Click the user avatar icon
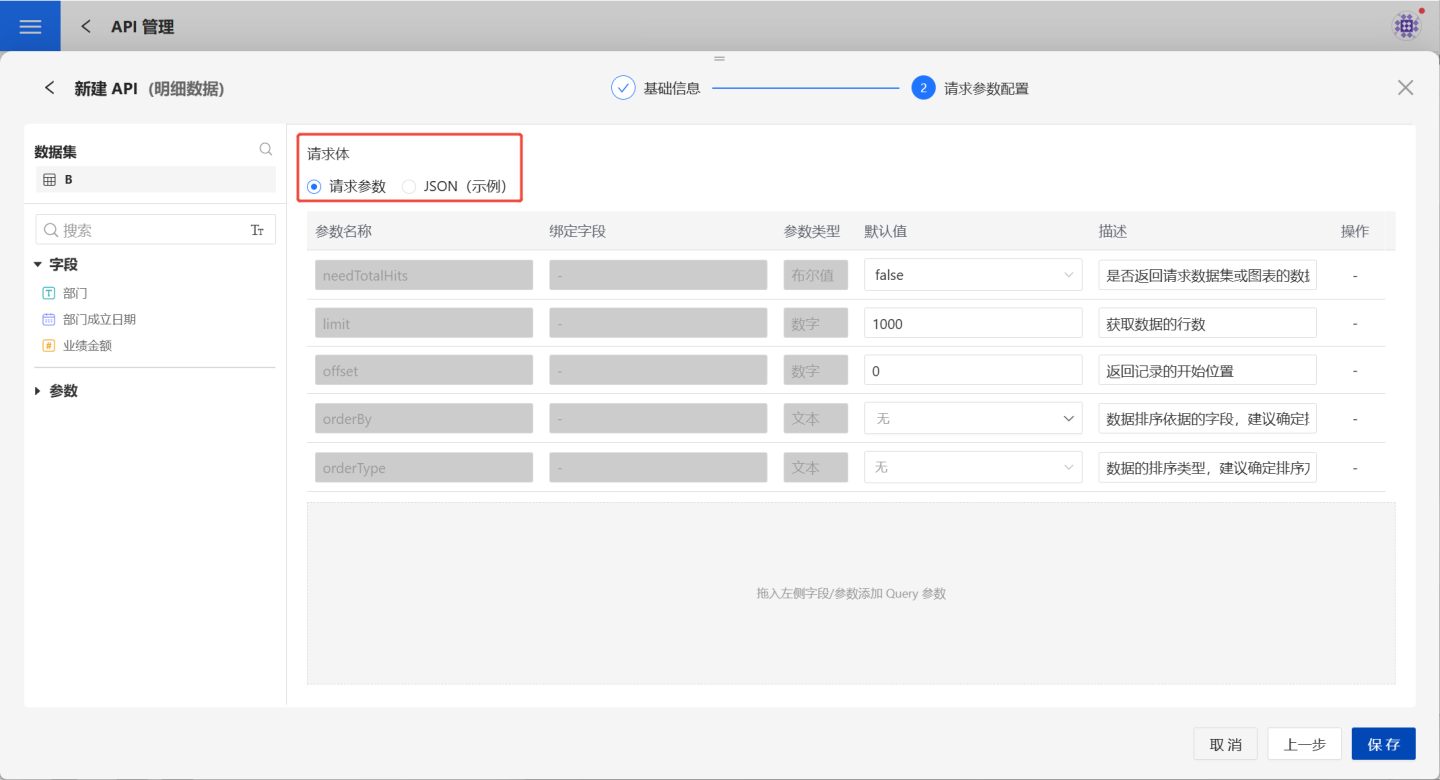 pyautogui.click(x=1407, y=26)
